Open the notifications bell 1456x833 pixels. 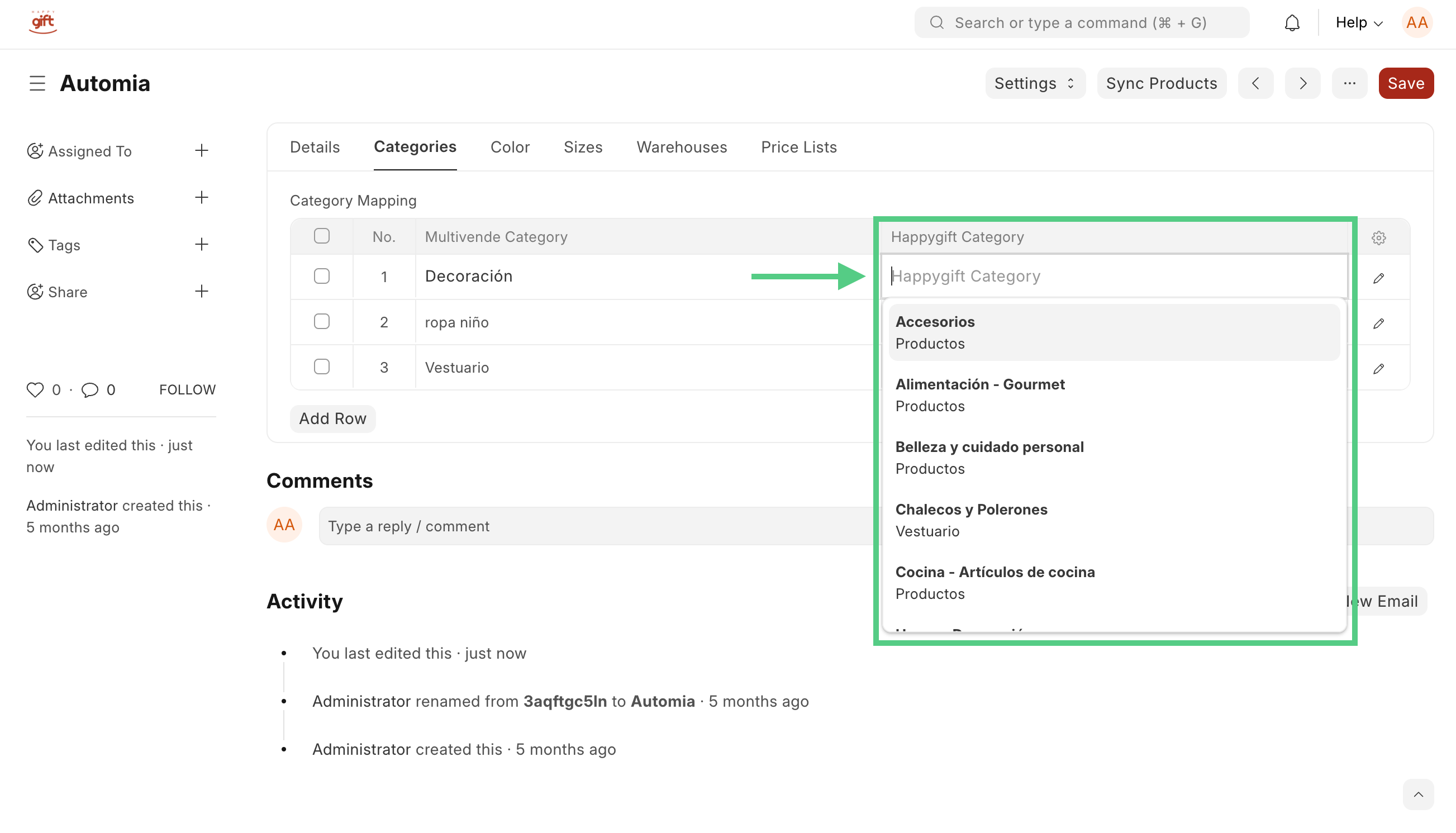coord(1292,23)
